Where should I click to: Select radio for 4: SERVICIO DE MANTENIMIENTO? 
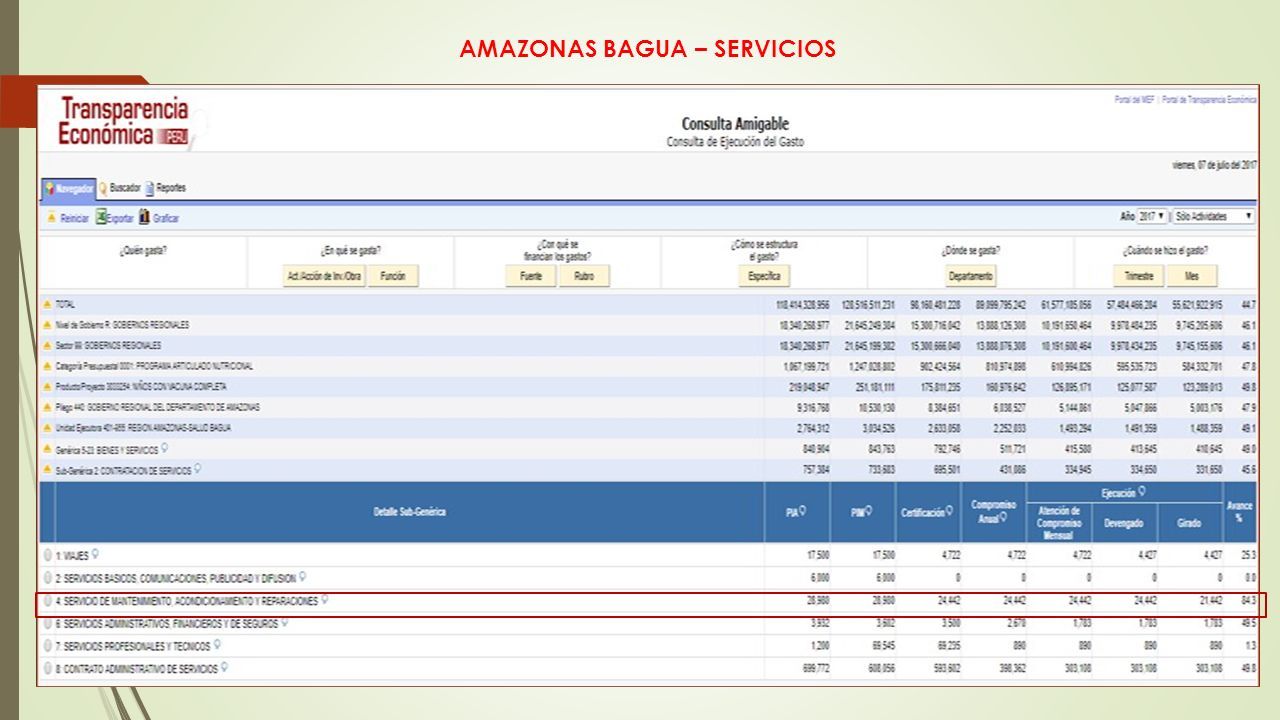point(47,601)
